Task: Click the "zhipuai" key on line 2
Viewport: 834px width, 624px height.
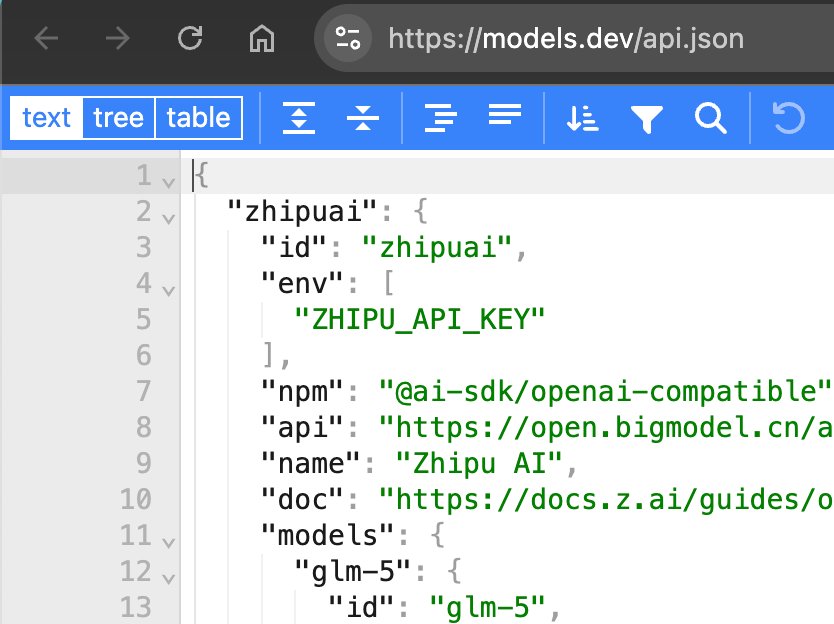Action: point(303,212)
